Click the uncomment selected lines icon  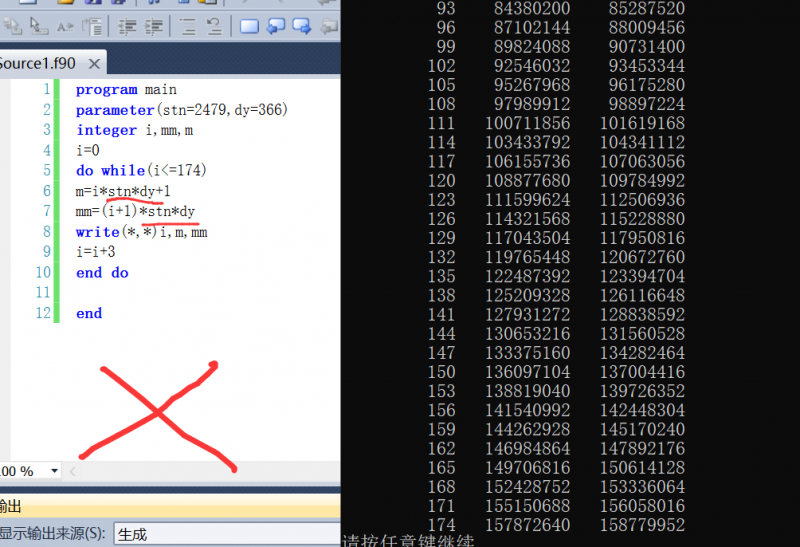[214, 26]
